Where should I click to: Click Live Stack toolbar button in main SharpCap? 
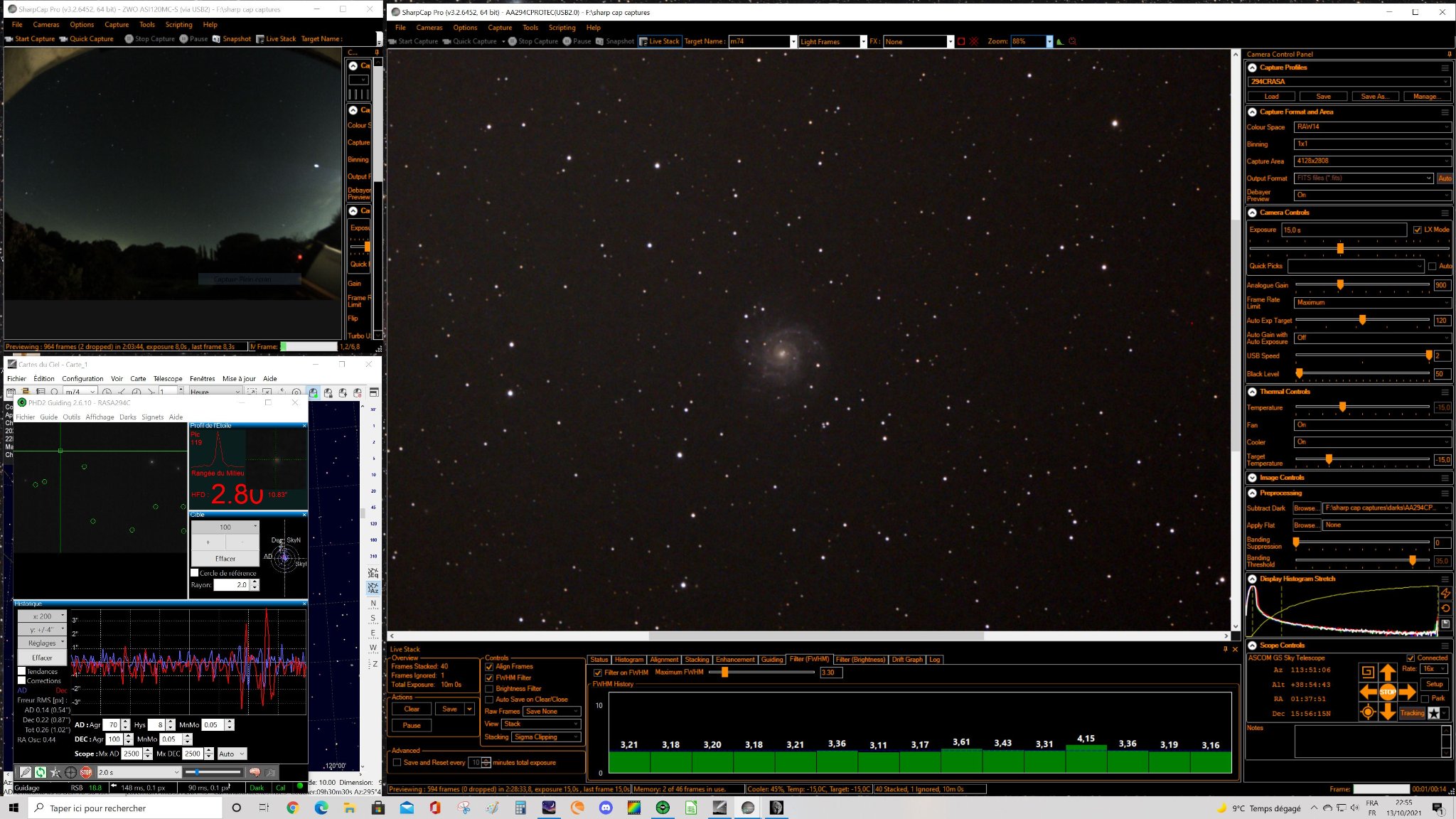click(659, 41)
